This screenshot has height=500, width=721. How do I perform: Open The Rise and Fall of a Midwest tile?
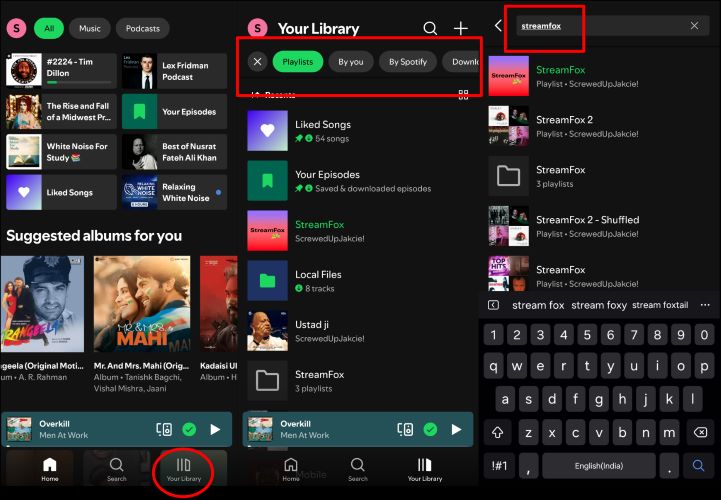61,111
